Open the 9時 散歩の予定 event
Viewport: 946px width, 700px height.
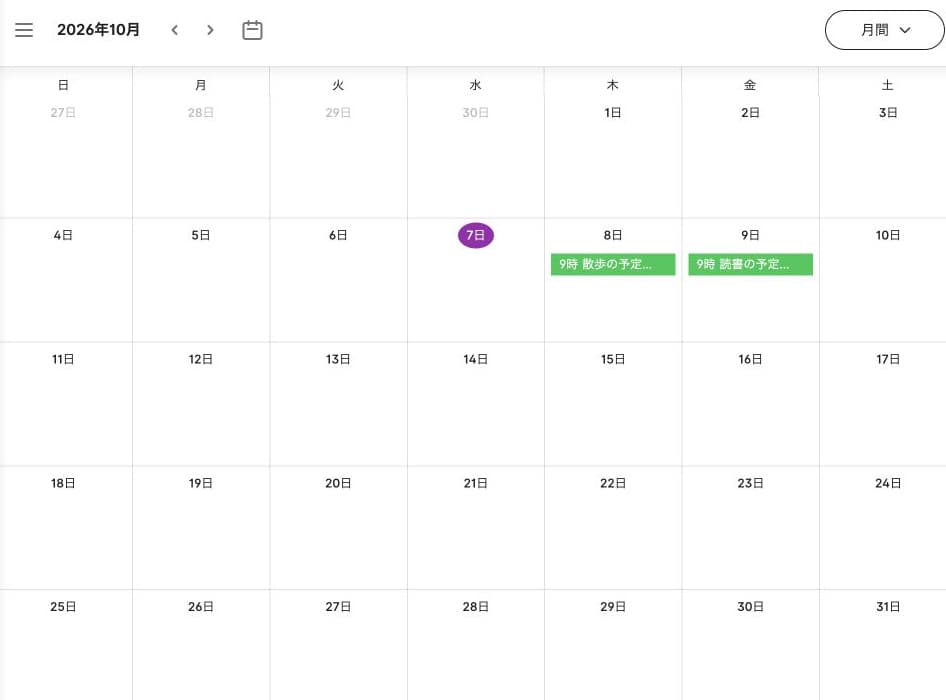click(x=613, y=264)
